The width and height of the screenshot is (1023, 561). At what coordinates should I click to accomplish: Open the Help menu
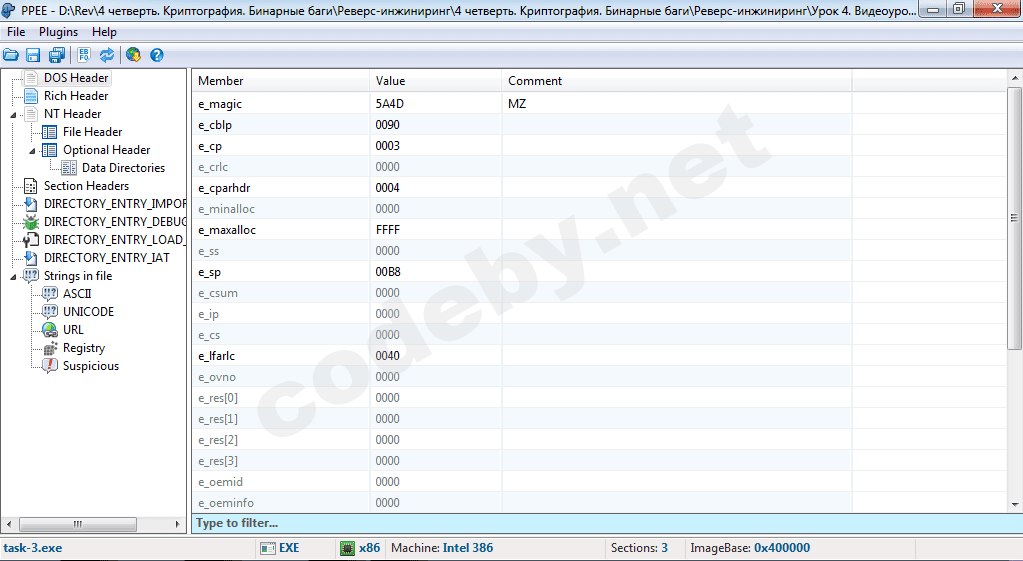104,32
